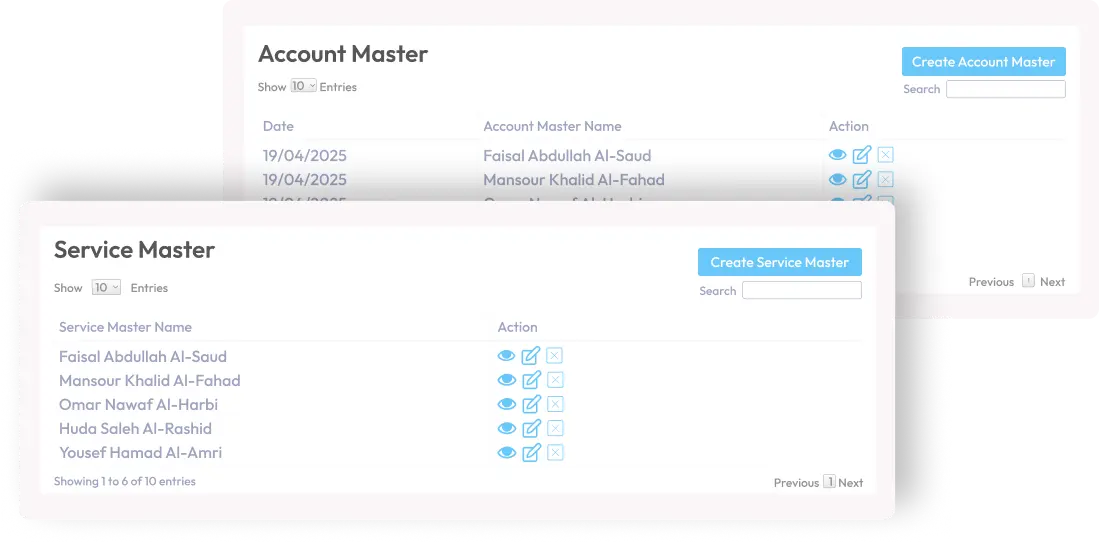
Task: View Mansour Khalid Al-Fahad in Service Master
Action: point(506,380)
